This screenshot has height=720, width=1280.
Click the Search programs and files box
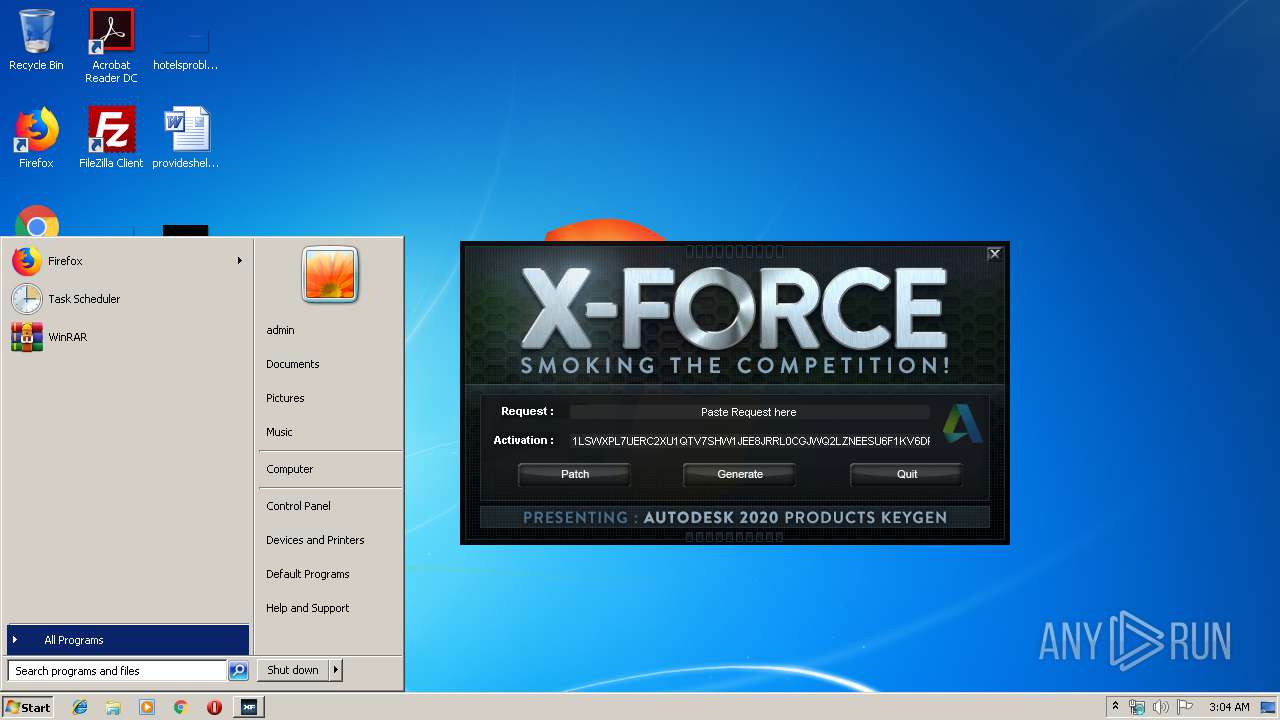[117, 671]
